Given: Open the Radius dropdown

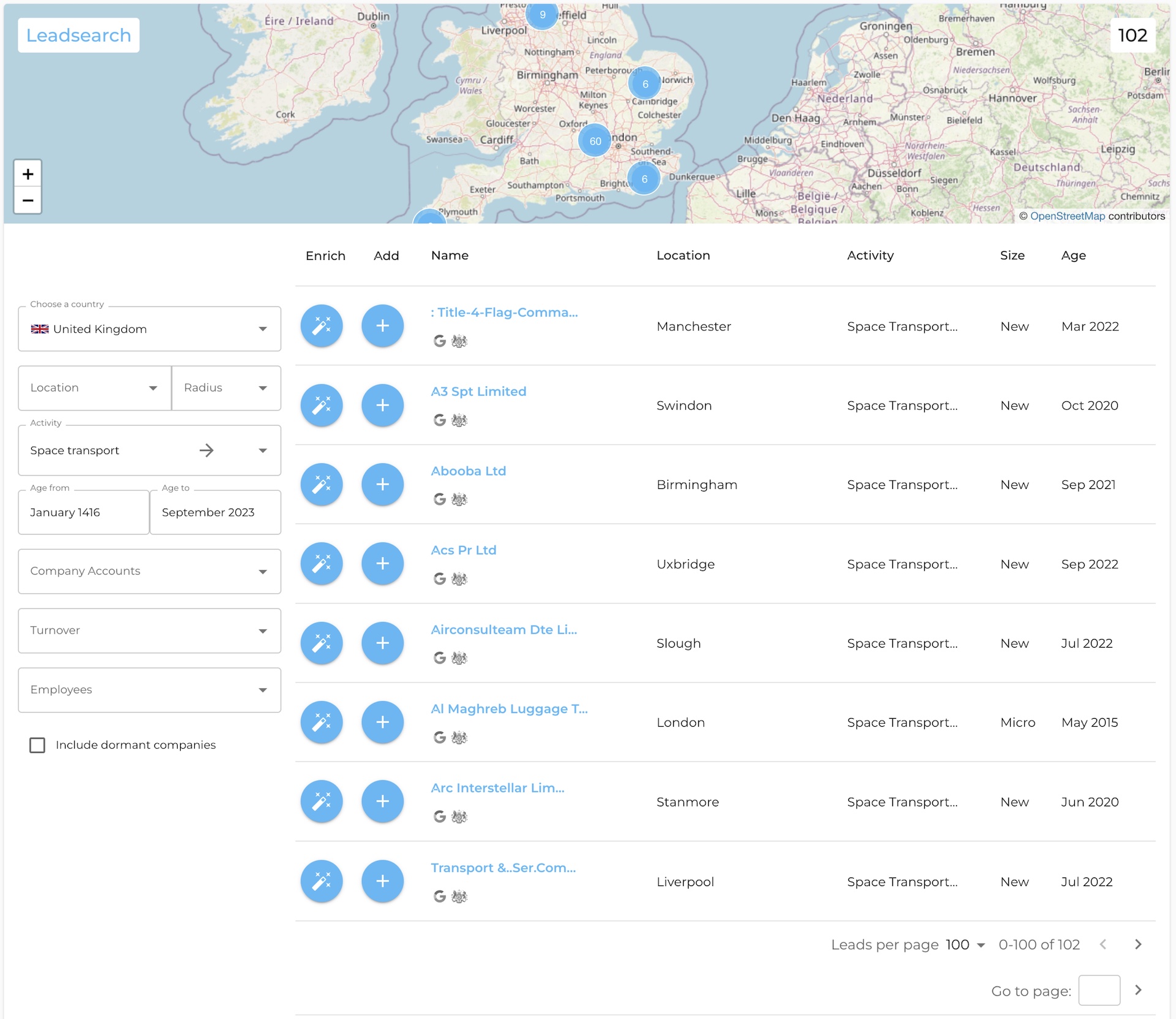Looking at the screenshot, I should click(226, 388).
